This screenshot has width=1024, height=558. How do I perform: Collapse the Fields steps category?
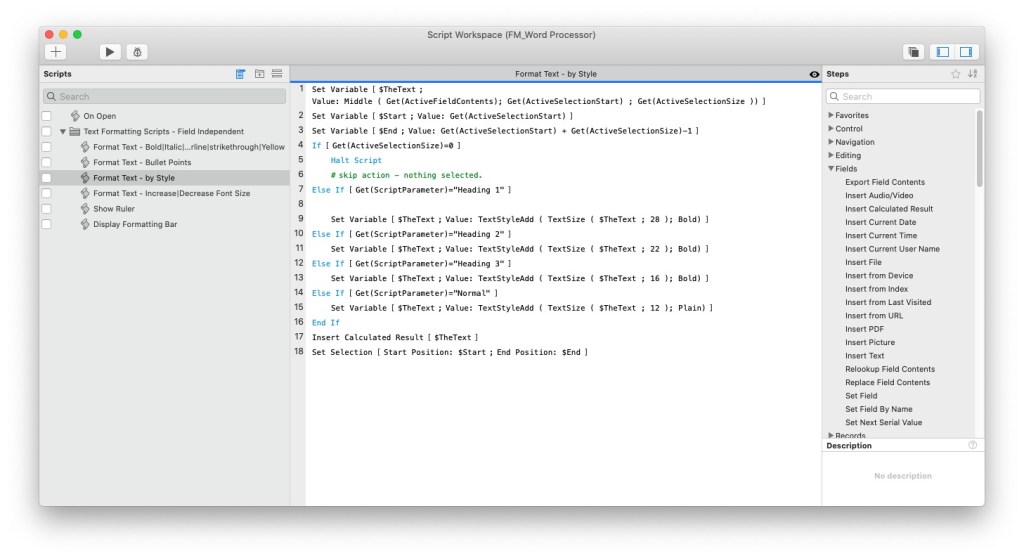(831, 169)
